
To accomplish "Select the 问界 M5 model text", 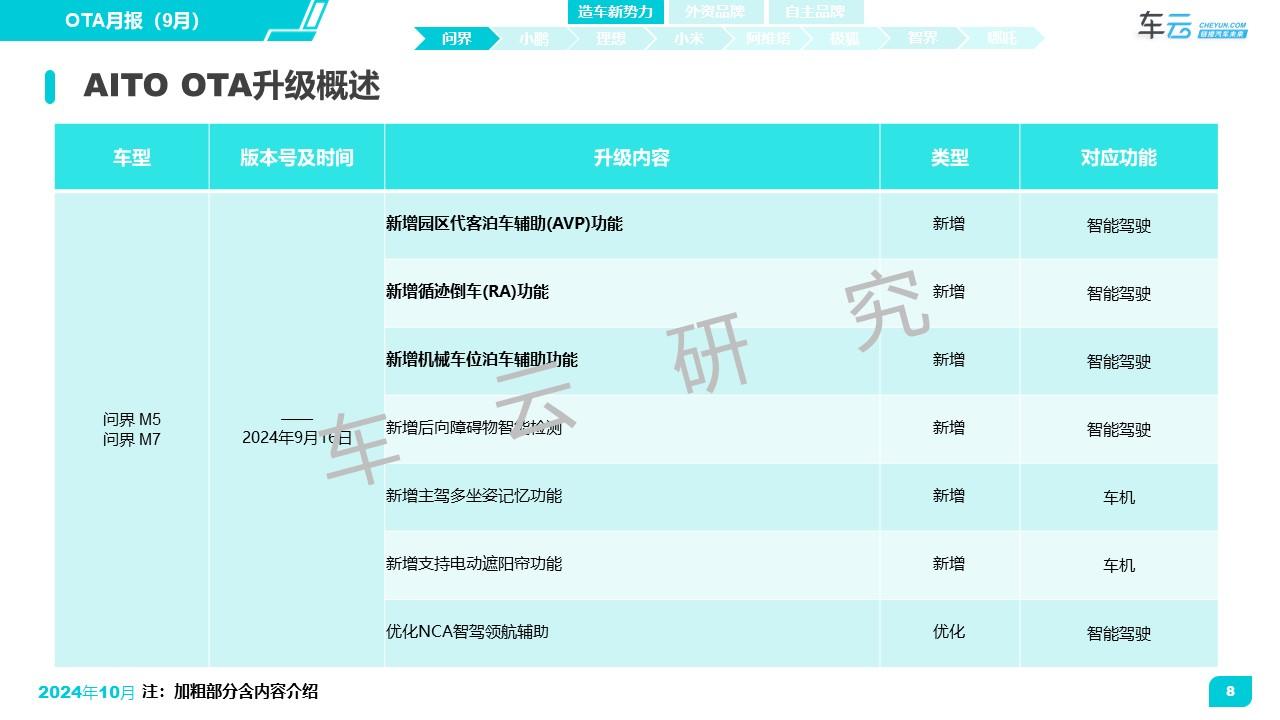I will (x=132, y=419).
